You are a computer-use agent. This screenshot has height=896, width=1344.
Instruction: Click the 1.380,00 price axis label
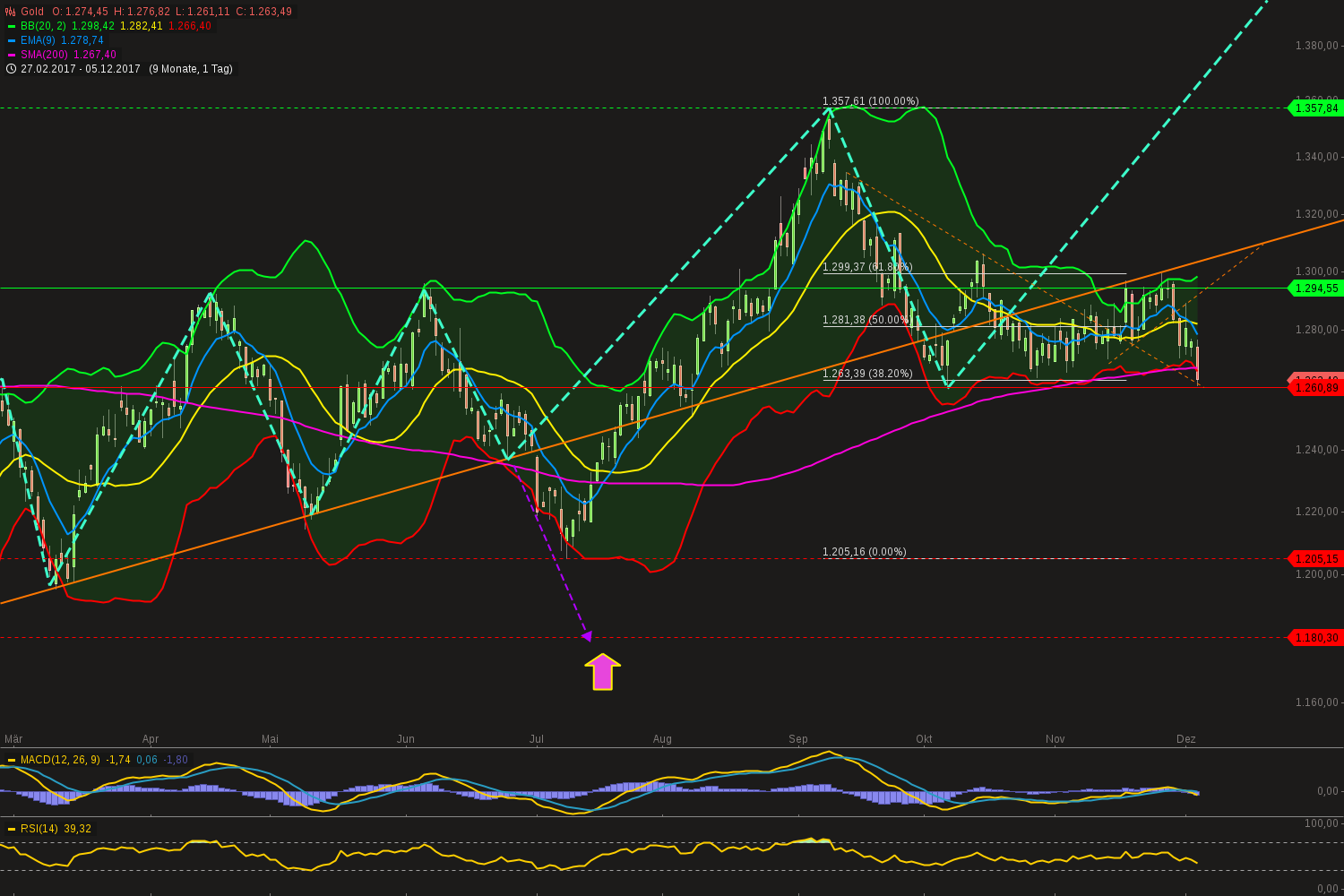(x=1317, y=46)
